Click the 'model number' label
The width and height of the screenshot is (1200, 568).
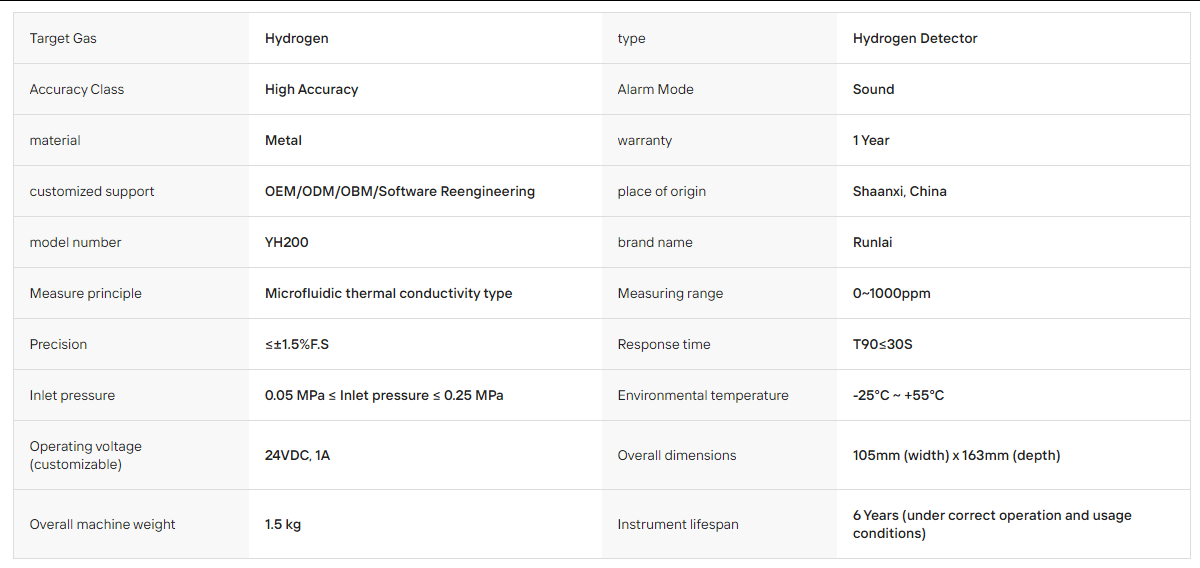[x=75, y=243]
